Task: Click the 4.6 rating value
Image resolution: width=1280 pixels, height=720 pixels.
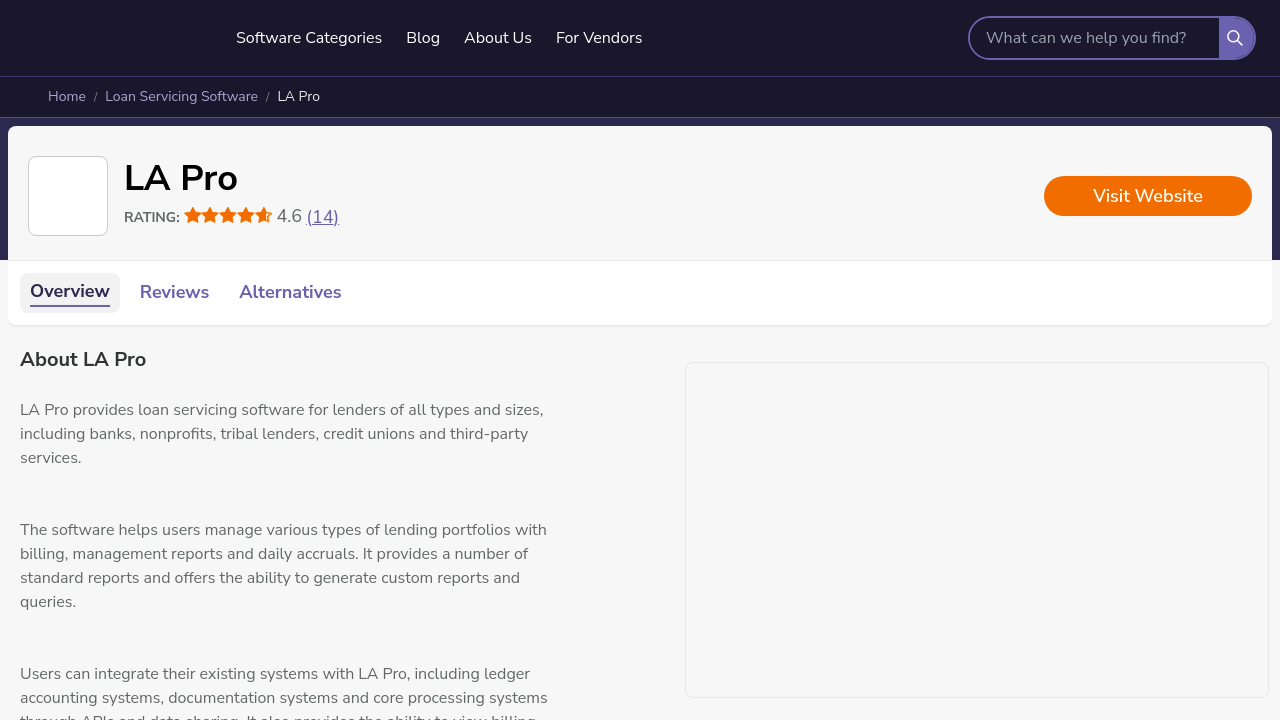Action: (289, 217)
